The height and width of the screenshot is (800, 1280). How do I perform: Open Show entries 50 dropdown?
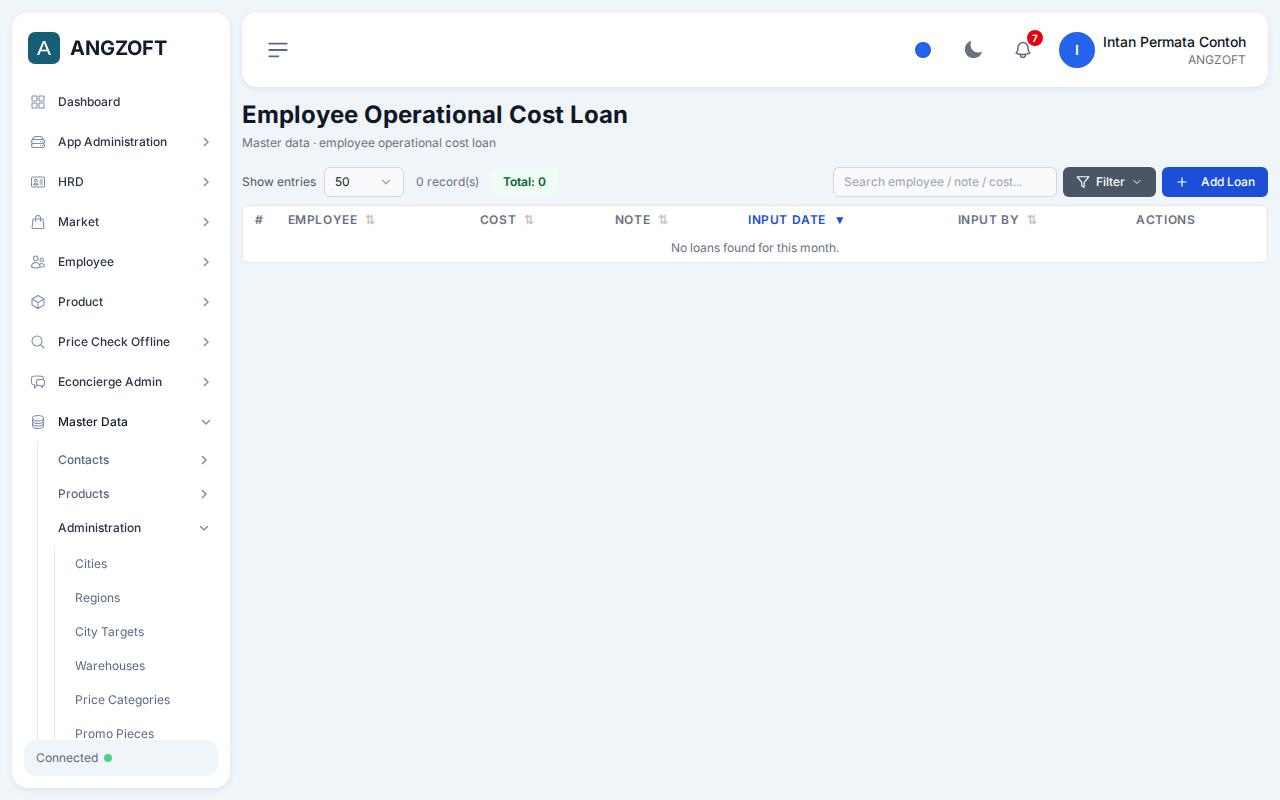[364, 182]
